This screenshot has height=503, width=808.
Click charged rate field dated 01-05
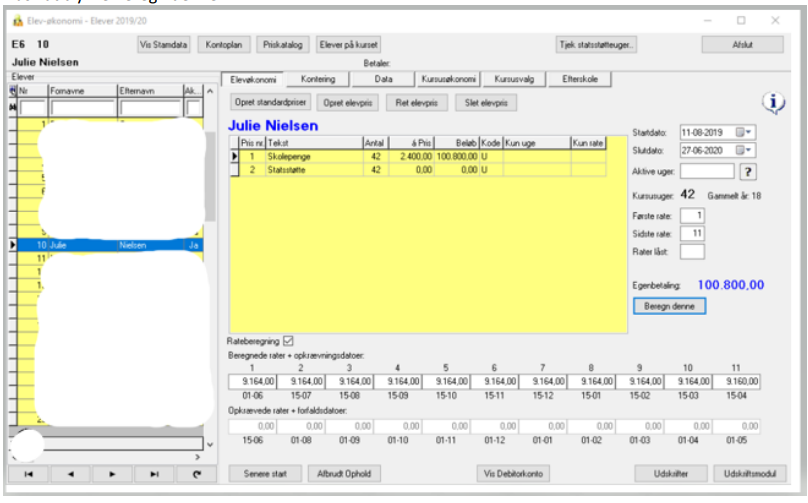(x=736, y=426)
